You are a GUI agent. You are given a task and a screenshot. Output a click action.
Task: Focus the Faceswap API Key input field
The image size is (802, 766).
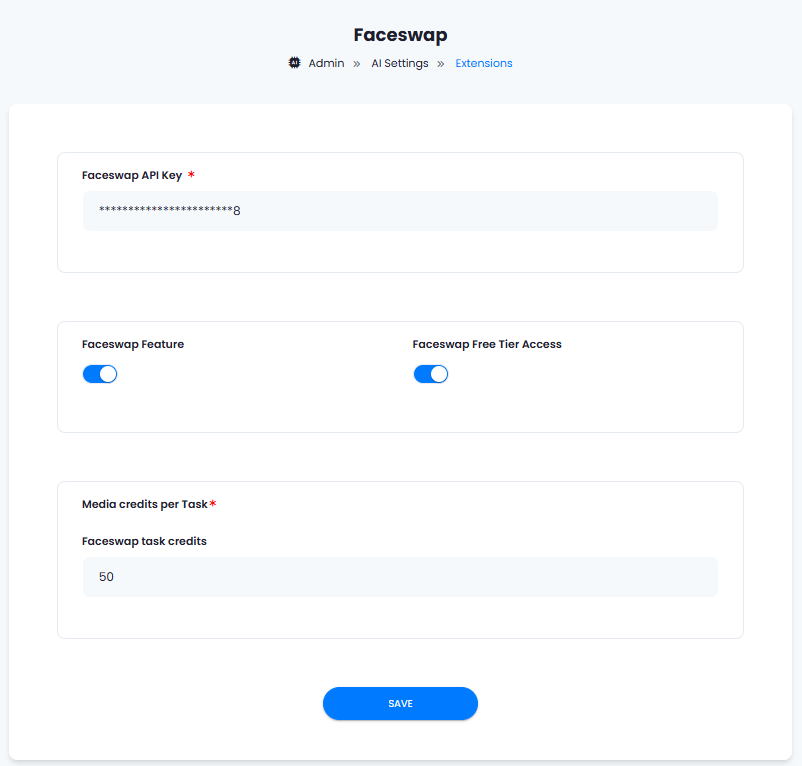400,211
